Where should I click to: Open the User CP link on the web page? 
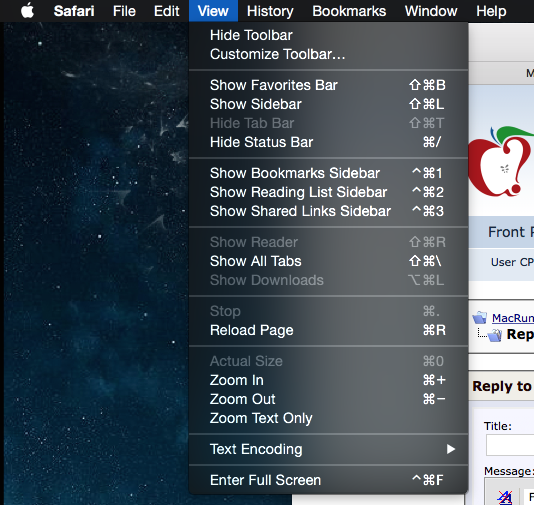512,262
